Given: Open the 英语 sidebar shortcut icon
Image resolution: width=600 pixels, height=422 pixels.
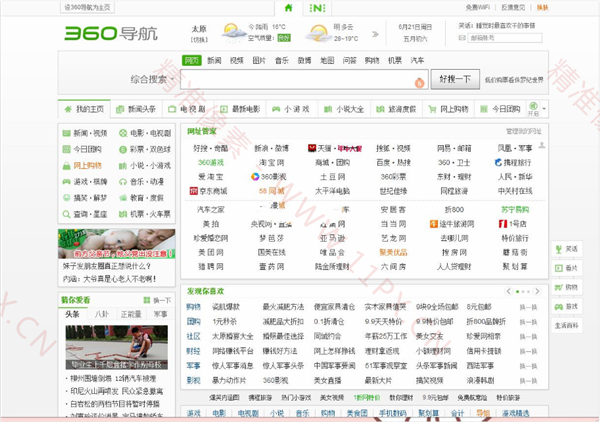Looking at the screenshot, I should point(565,248).
